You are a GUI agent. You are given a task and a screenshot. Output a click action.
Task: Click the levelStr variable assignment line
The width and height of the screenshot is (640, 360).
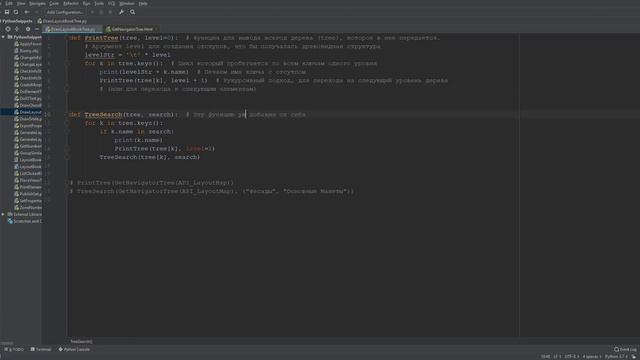(127, 55)
